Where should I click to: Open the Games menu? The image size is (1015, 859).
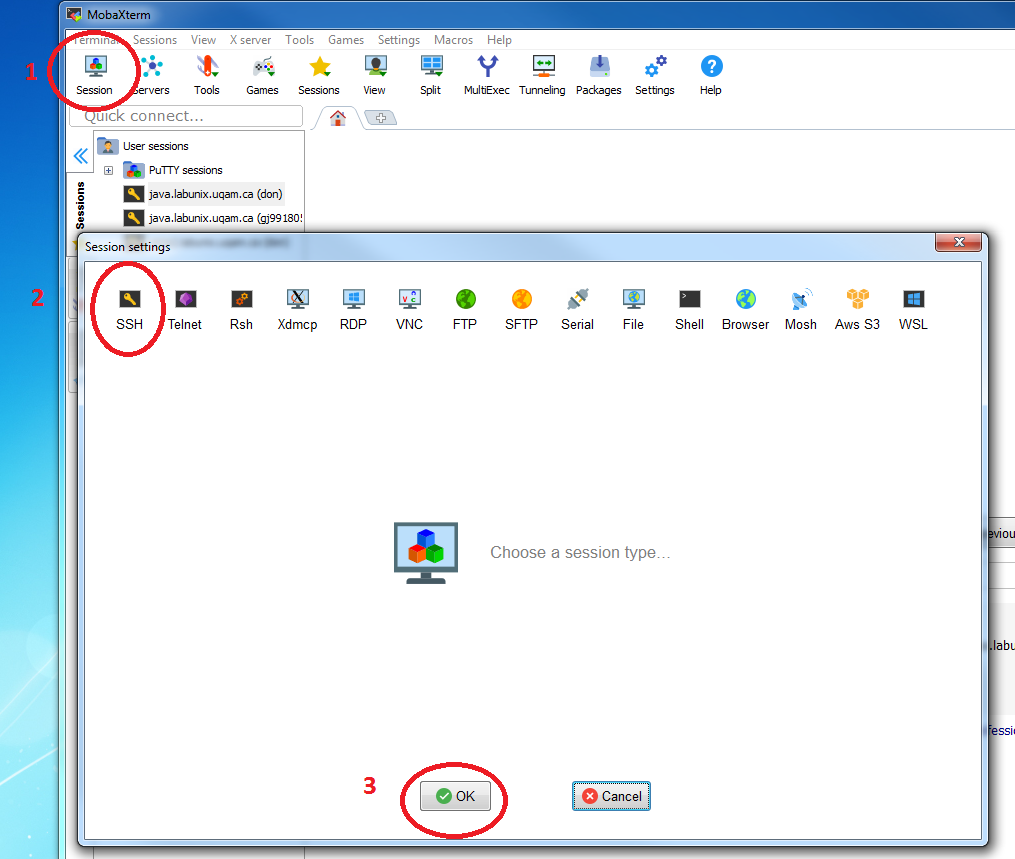click(346, 40)
